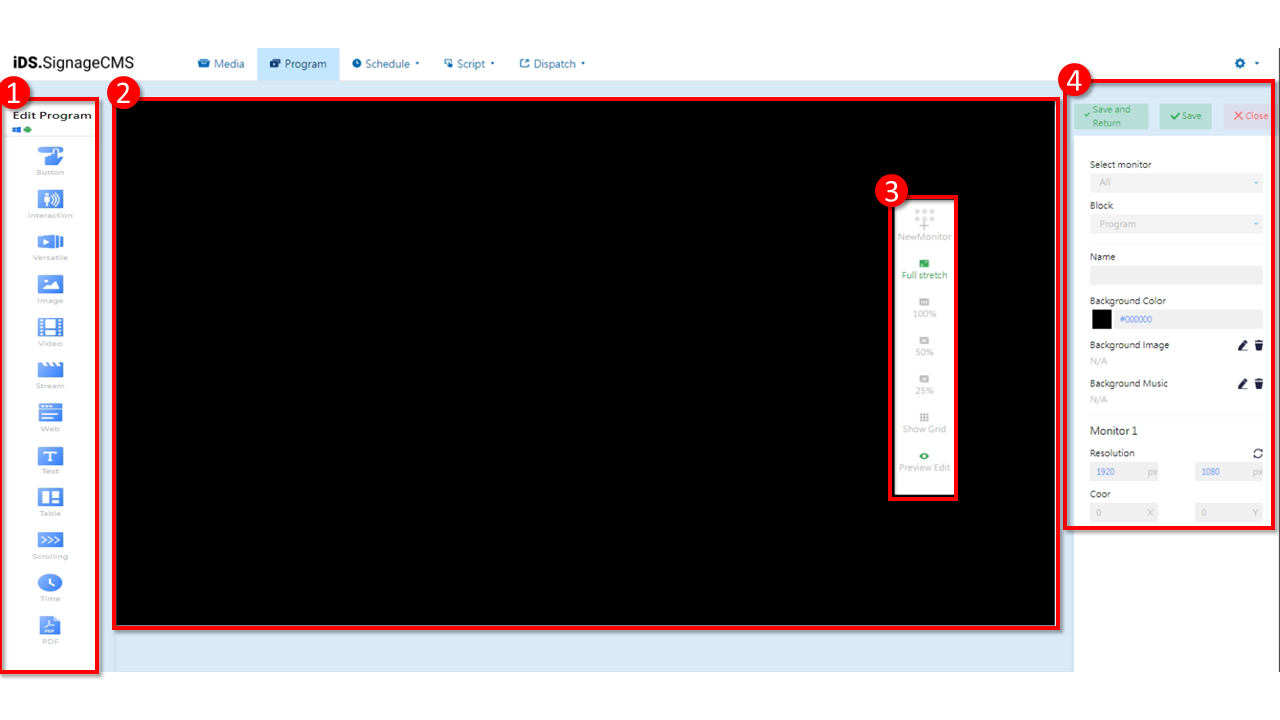Click the Save and Return button

1111,116
